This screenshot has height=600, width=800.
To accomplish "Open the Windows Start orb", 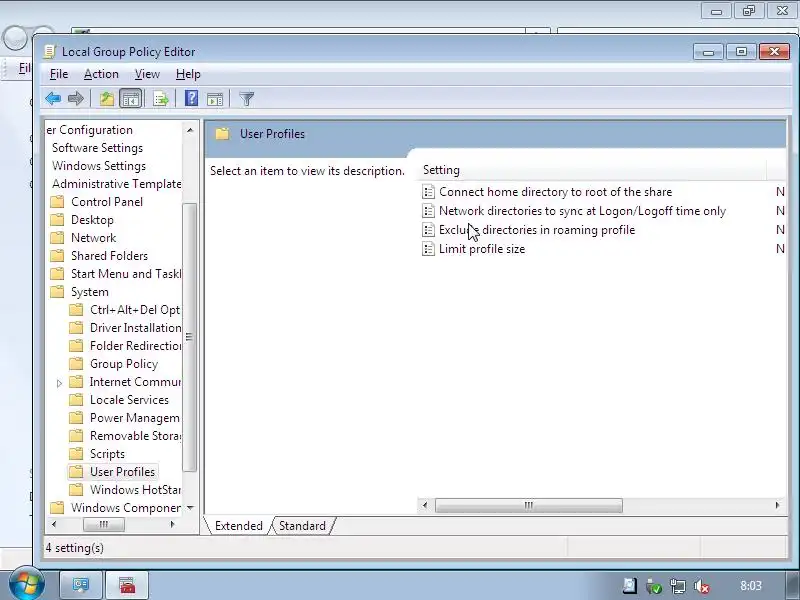I will (26, 583).
